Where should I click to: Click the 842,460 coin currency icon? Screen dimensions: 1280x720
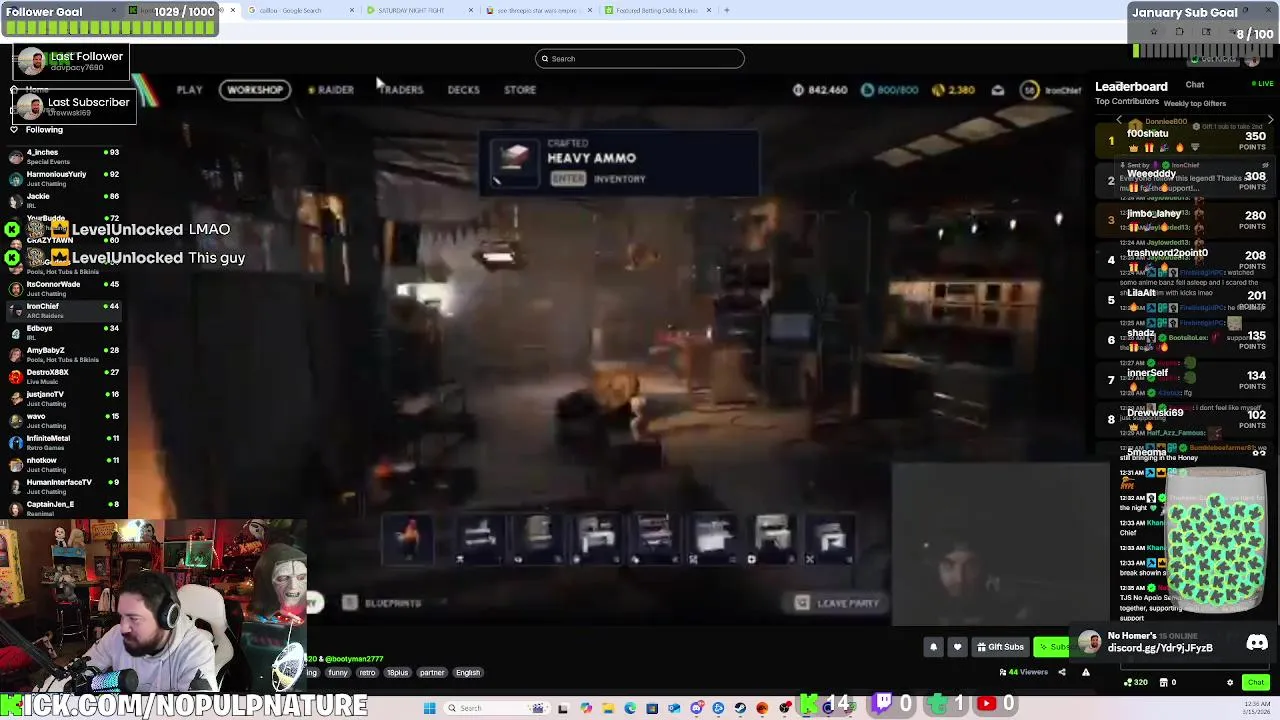(798, 90)
